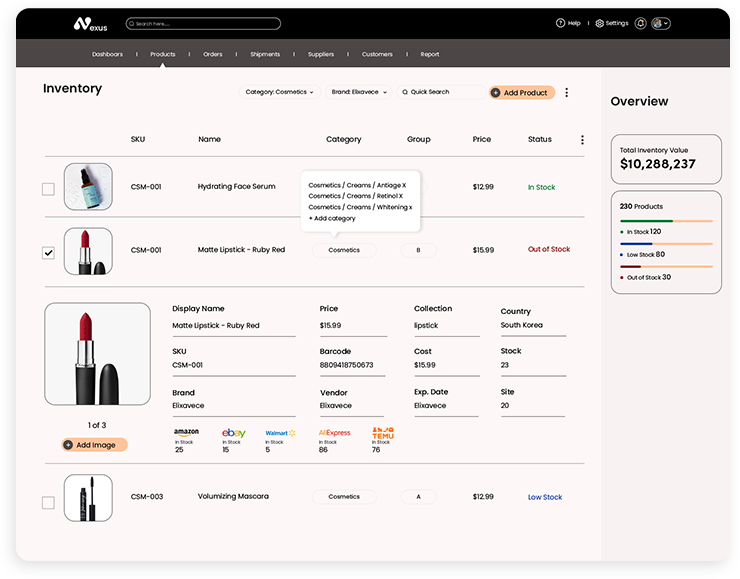
Task: Click the Add Product button
Action: (x=521, y=93)
